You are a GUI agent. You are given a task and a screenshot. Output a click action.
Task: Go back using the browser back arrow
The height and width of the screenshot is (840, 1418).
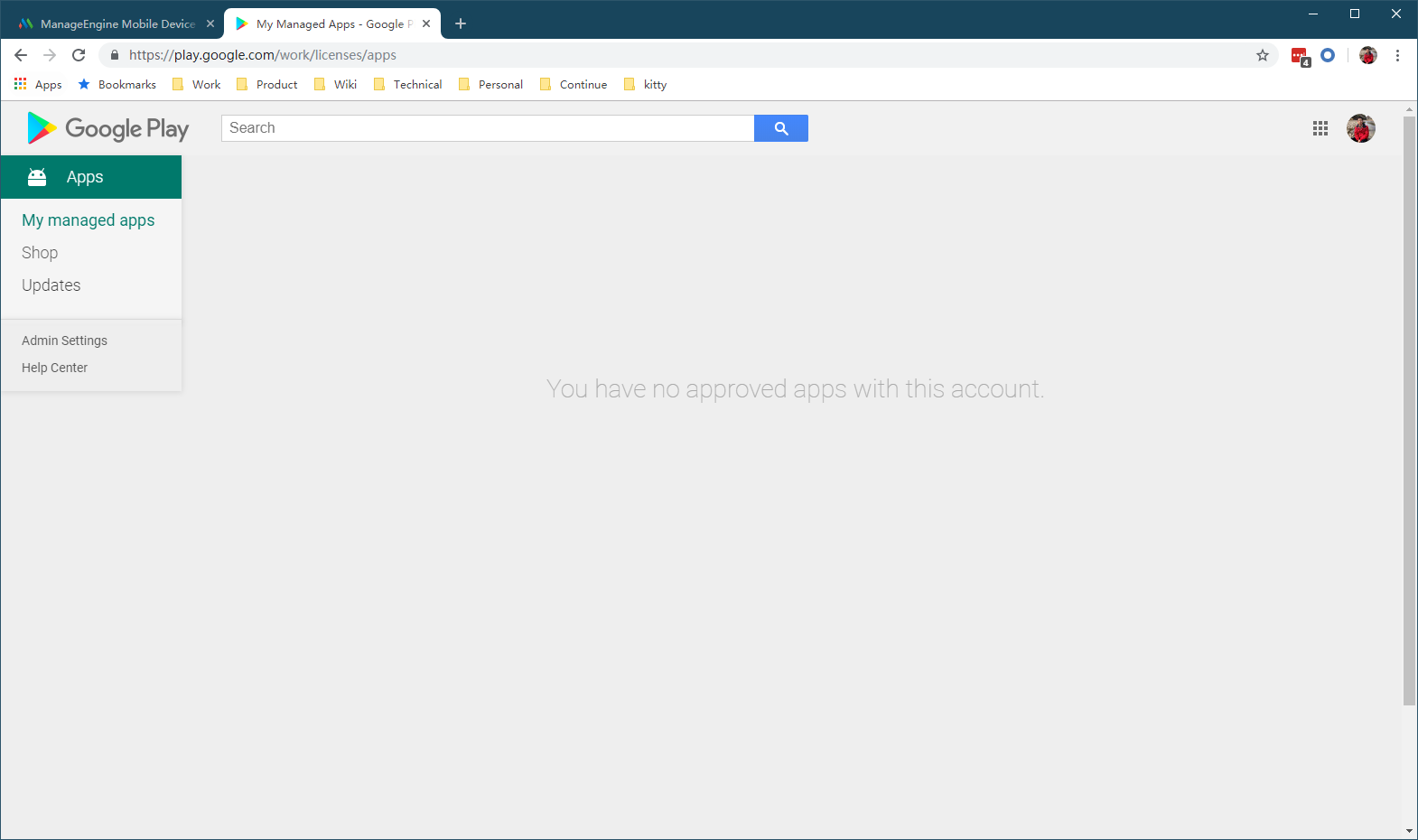point(21,55)
